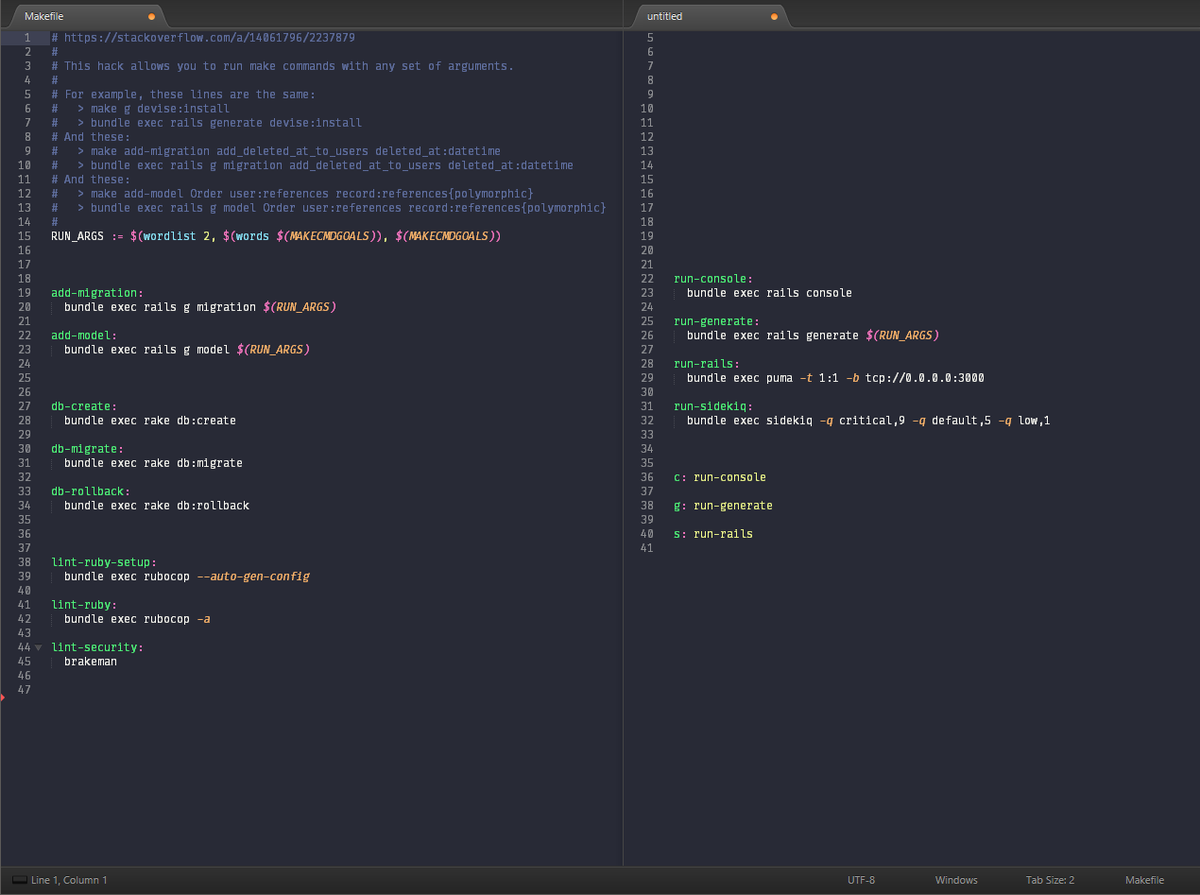Click the 'For example, these lines are the same' comment

(183, 94)
